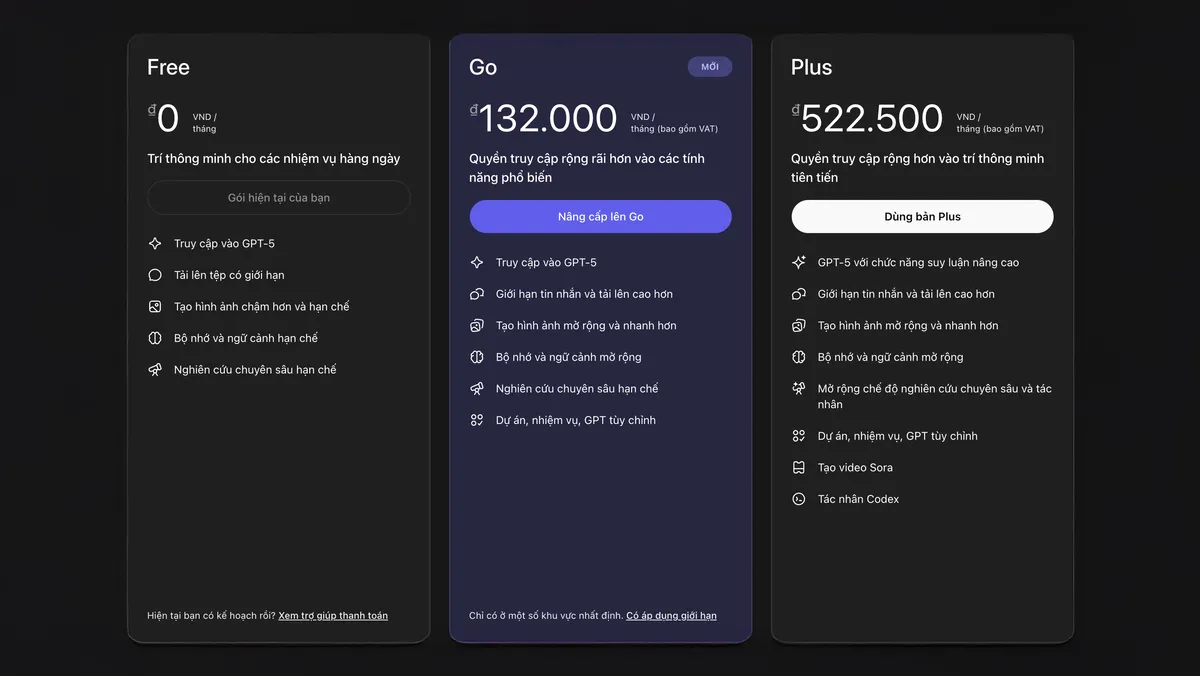This screenshot has height=676, width=1200.
Task: Click the telescope icon in the Free plan
Action: (155, 370)
